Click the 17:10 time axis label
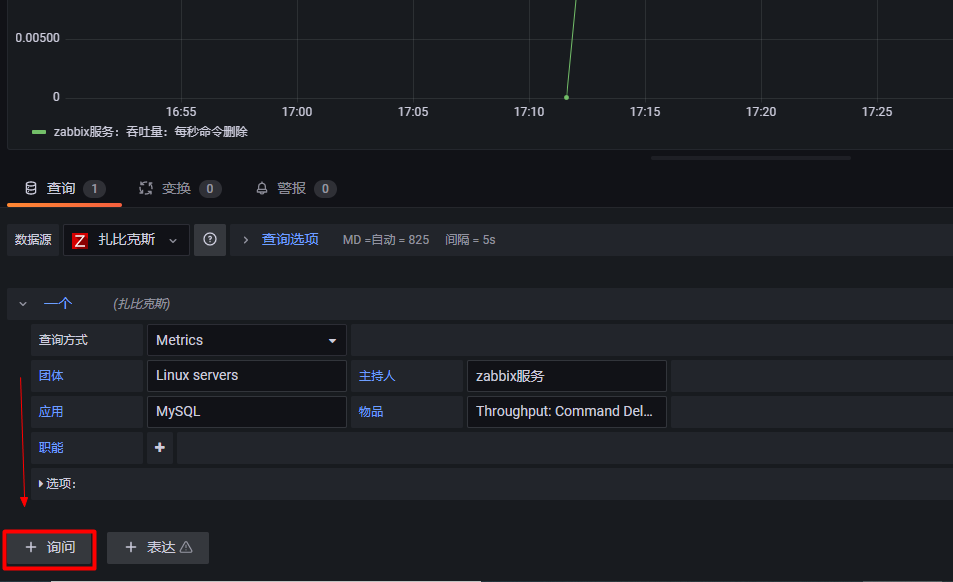 click(529, 112)
